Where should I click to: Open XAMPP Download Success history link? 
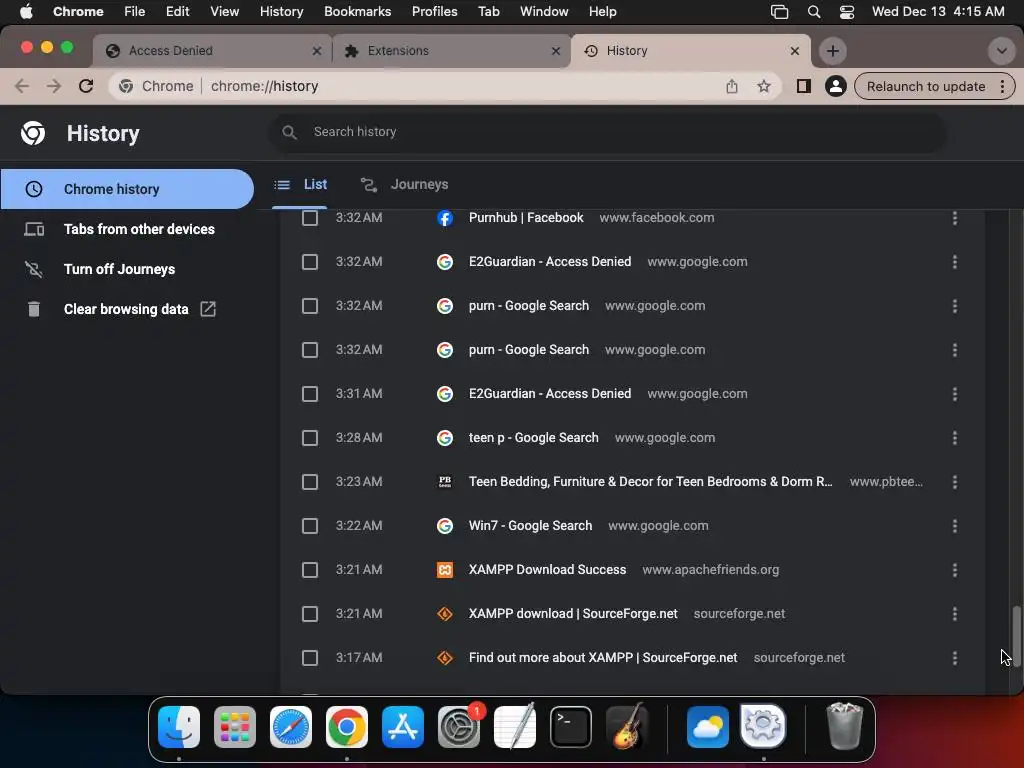[547, 570]
